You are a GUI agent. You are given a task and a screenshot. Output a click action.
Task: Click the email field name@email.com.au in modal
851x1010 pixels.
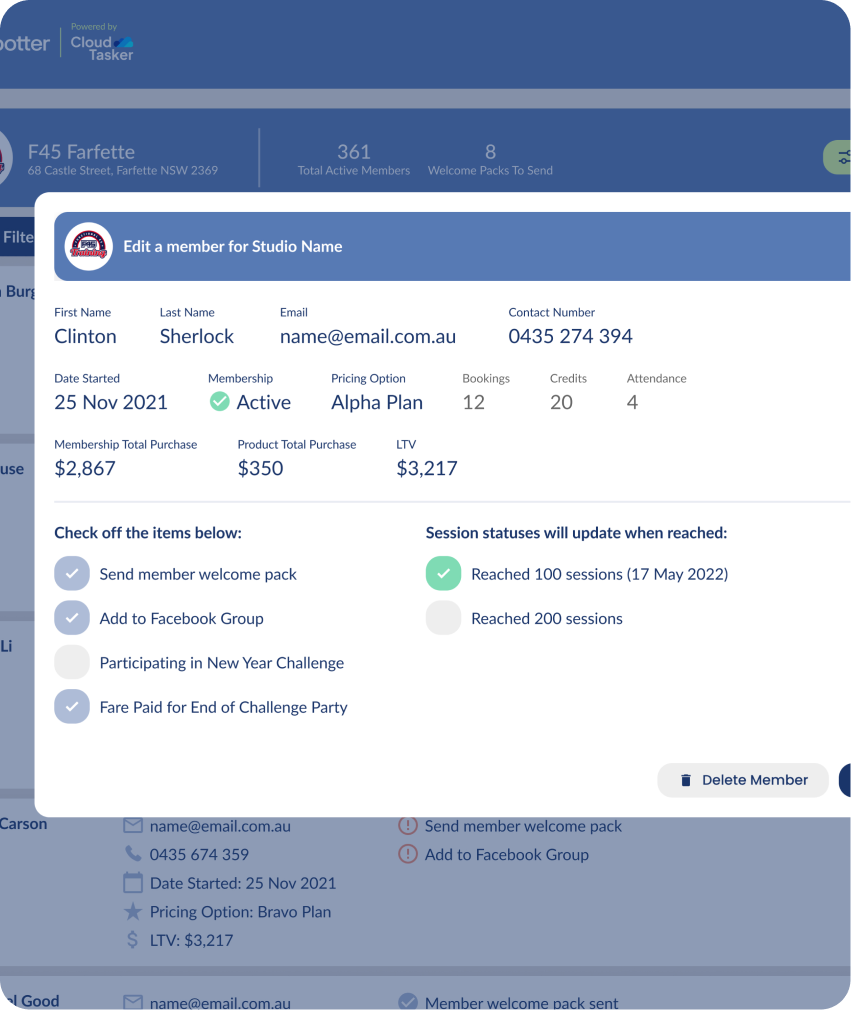(x=368, y=336)
